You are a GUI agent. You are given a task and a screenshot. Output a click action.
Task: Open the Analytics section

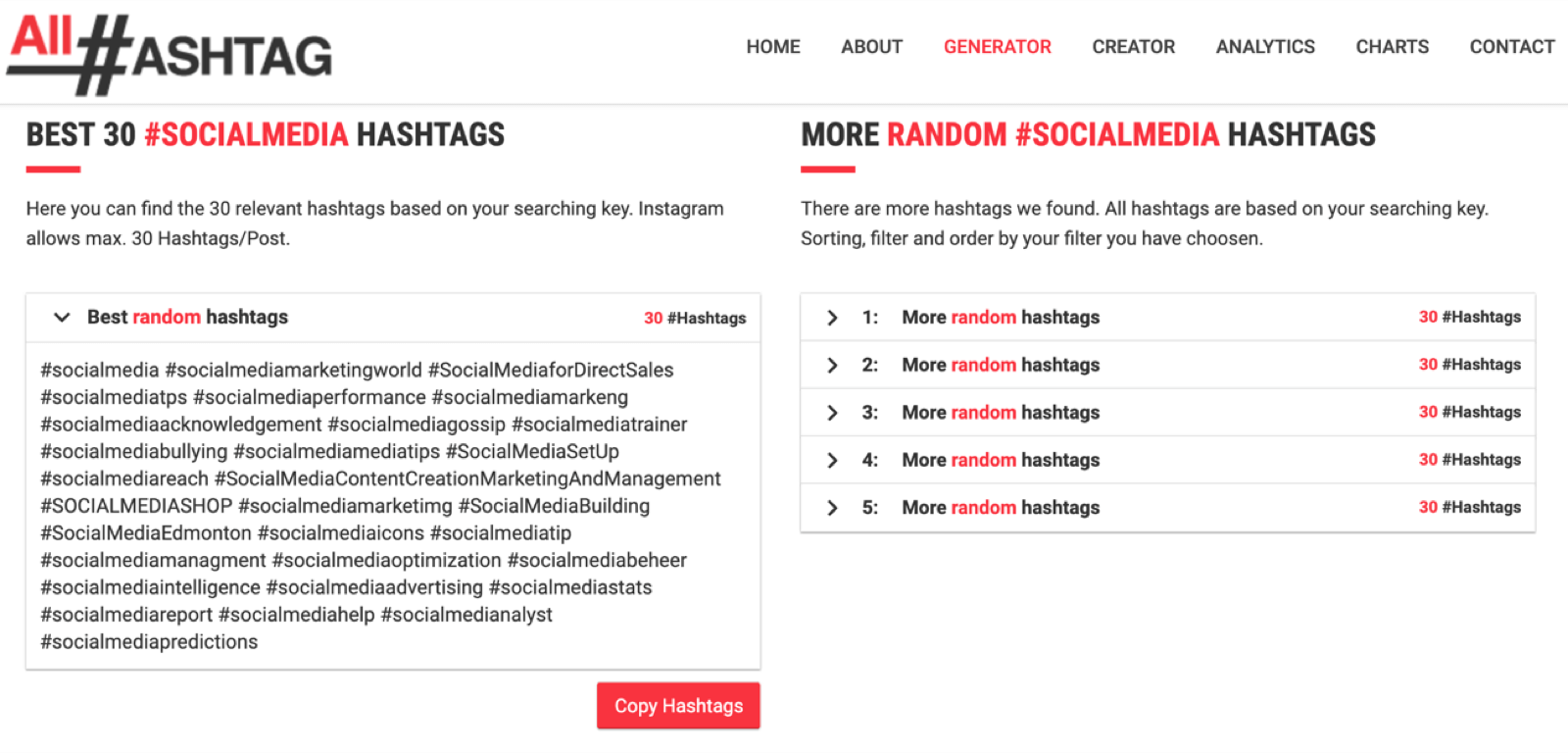click(1265, 47)
